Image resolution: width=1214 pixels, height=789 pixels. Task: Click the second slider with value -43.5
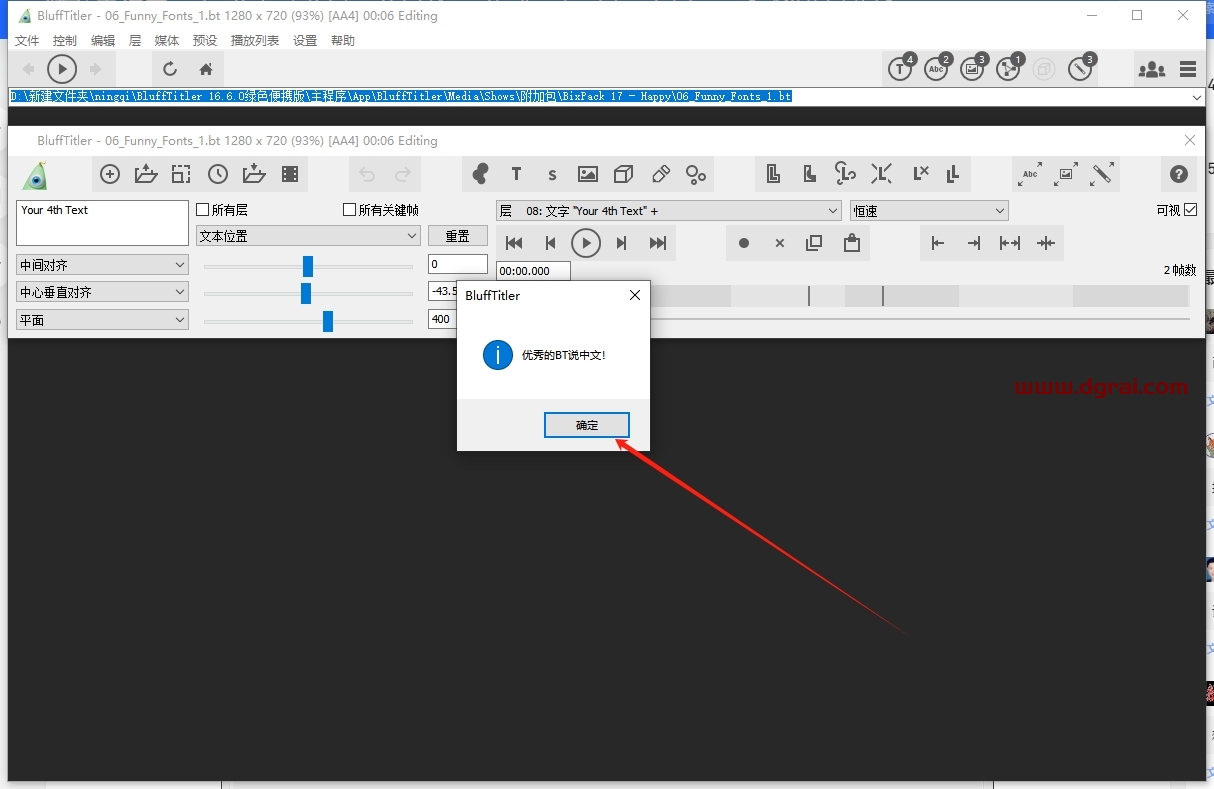coord(306,293)
